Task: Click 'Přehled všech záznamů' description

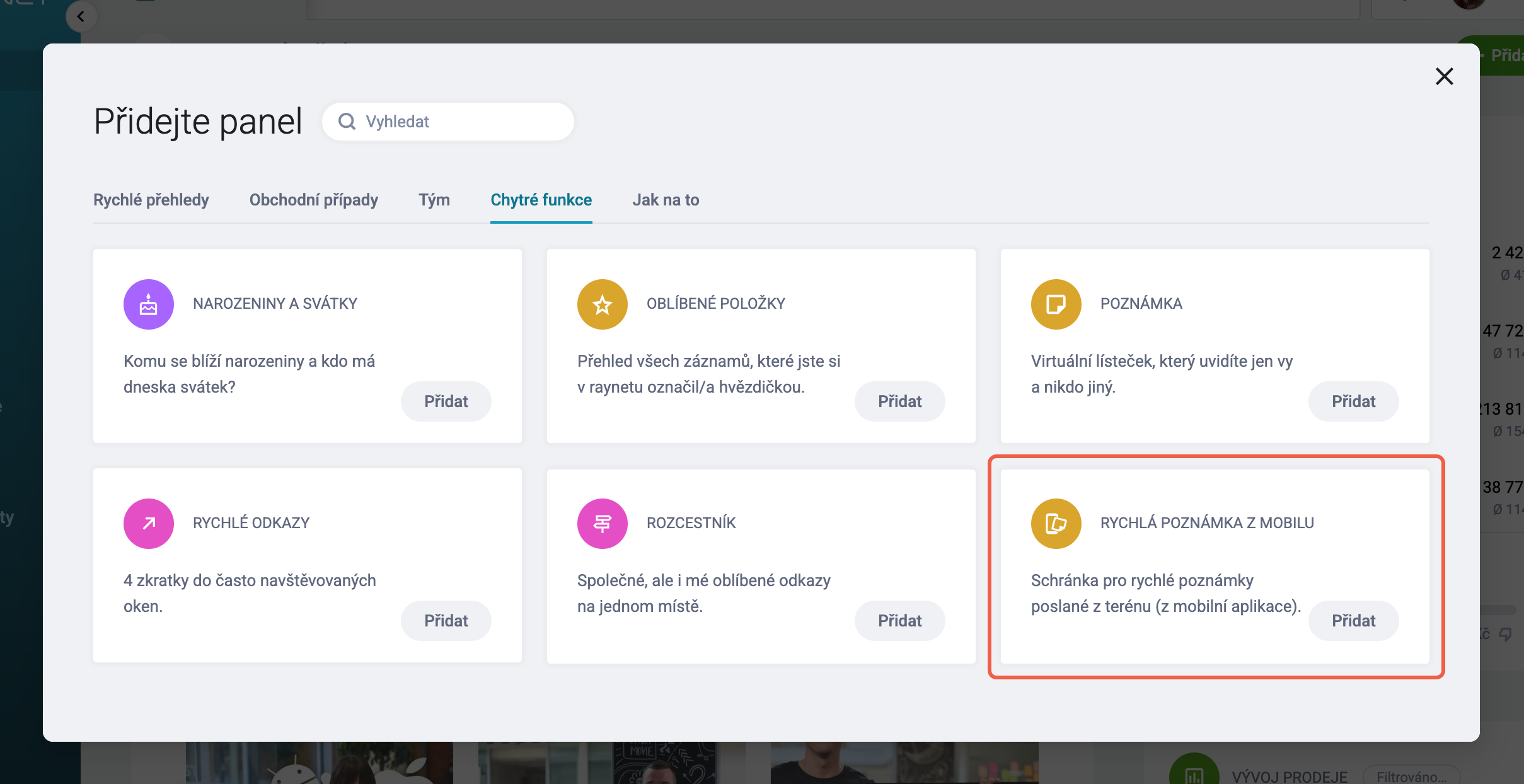Action: pyautogui.click(x=709, y=374)
